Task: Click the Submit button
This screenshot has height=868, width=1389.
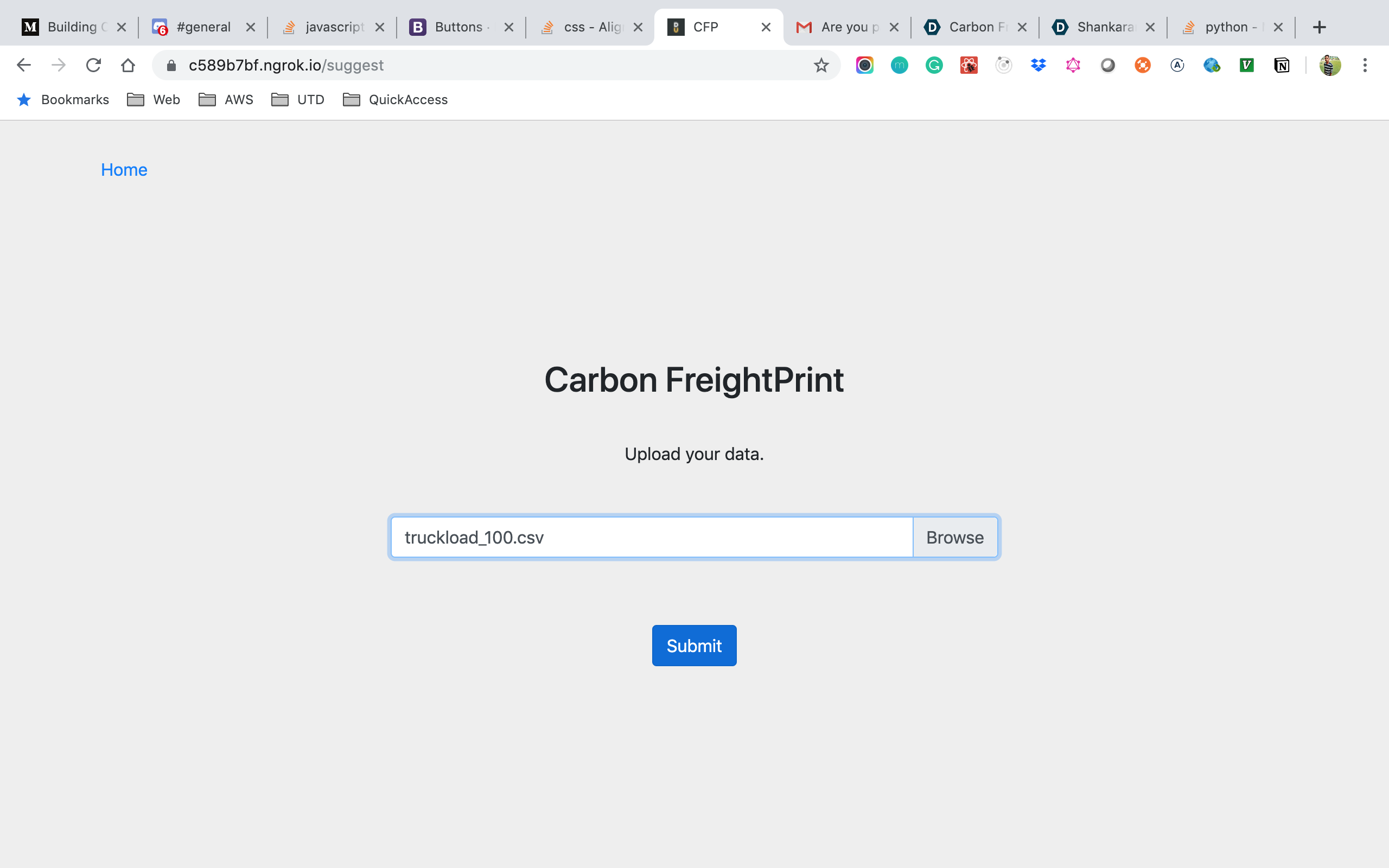Action: pyautogui.click(x=694, y=646)
